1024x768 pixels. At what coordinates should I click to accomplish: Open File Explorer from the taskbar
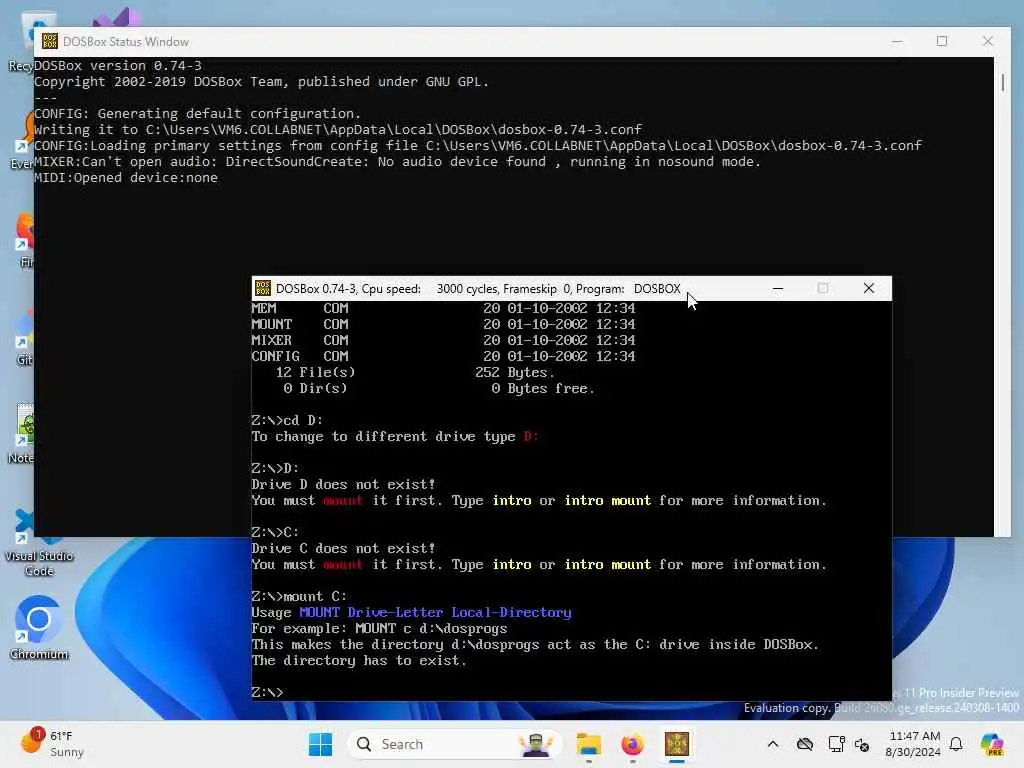[x=588, y=744]
